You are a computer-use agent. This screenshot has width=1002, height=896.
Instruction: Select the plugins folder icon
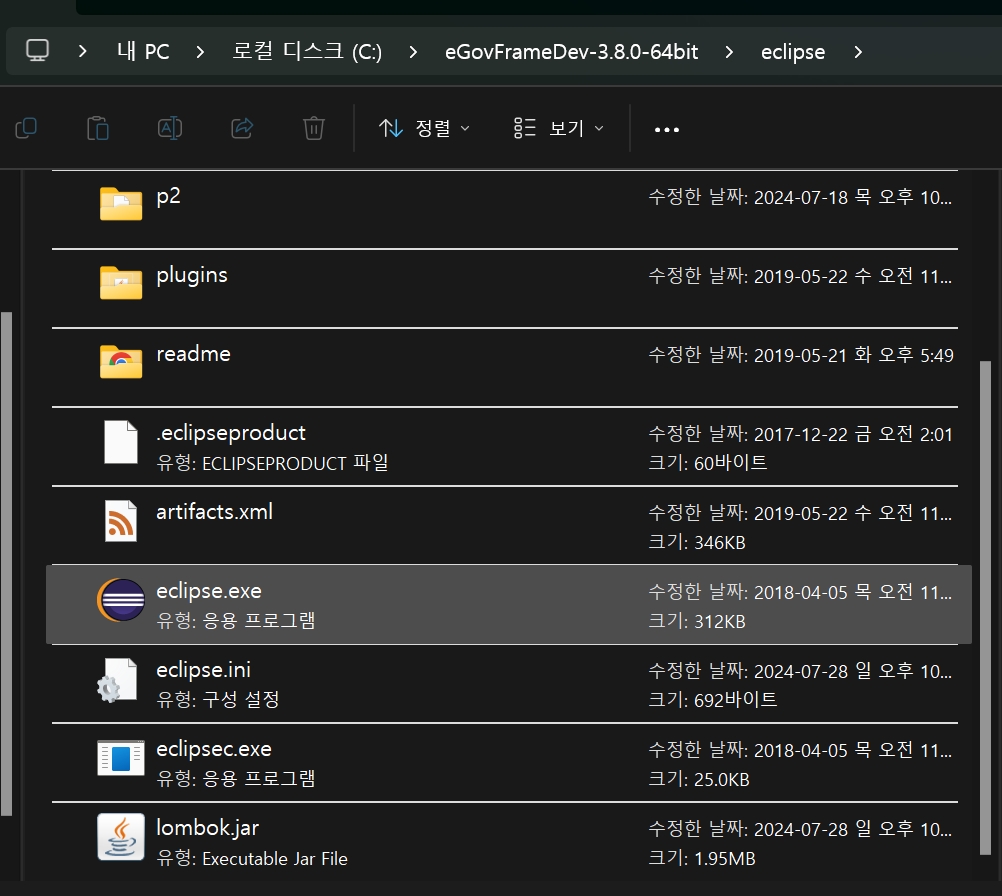[121, 282]
